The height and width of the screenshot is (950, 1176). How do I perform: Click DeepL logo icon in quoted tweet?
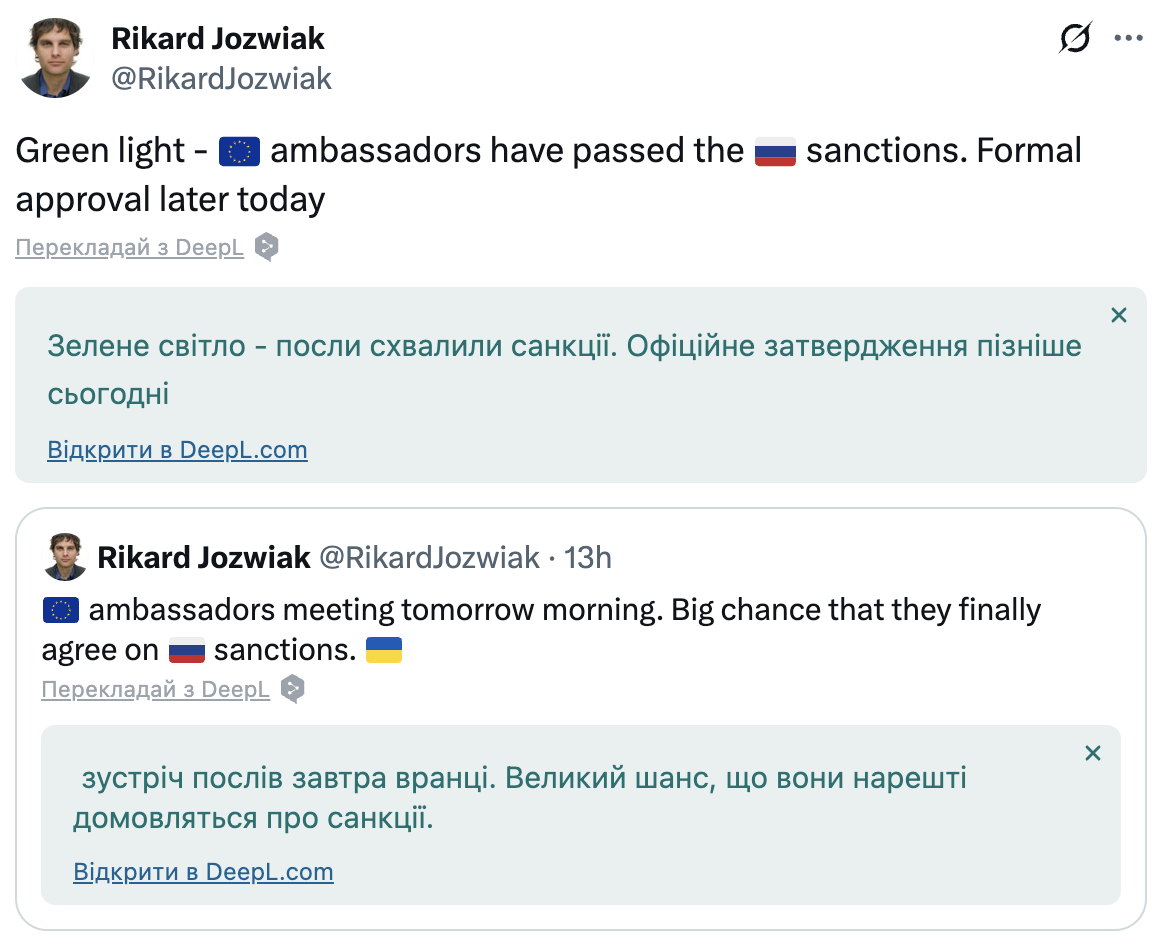(292, 688)
